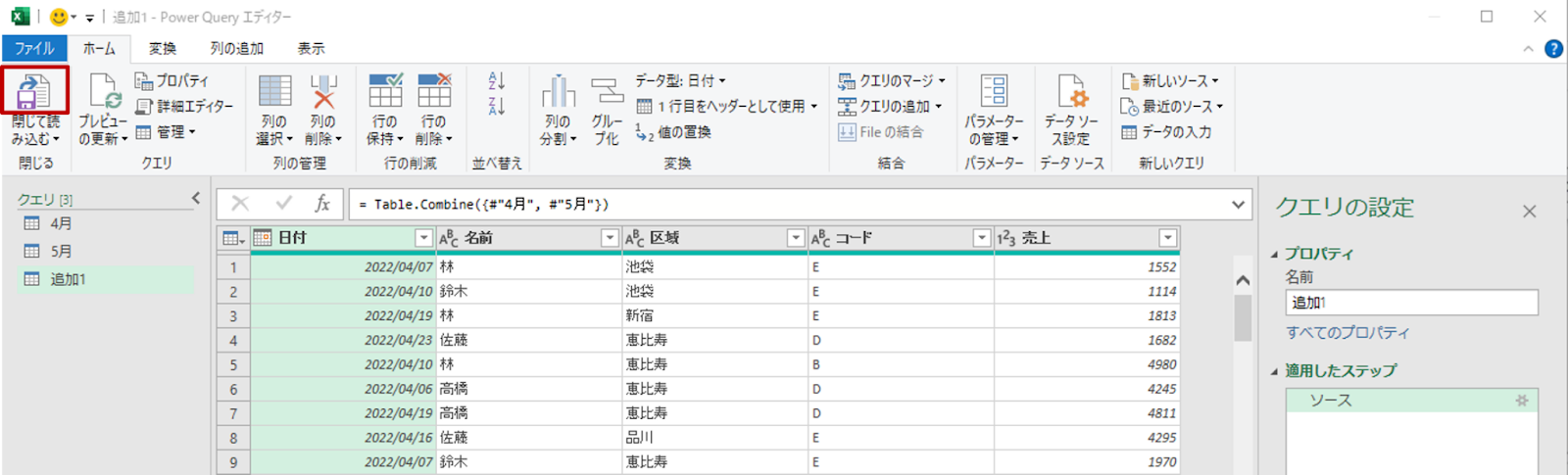Collapse the プロパティ section
The image size is (1568, 475).
pyautogui.click(x=1275, y=255)
